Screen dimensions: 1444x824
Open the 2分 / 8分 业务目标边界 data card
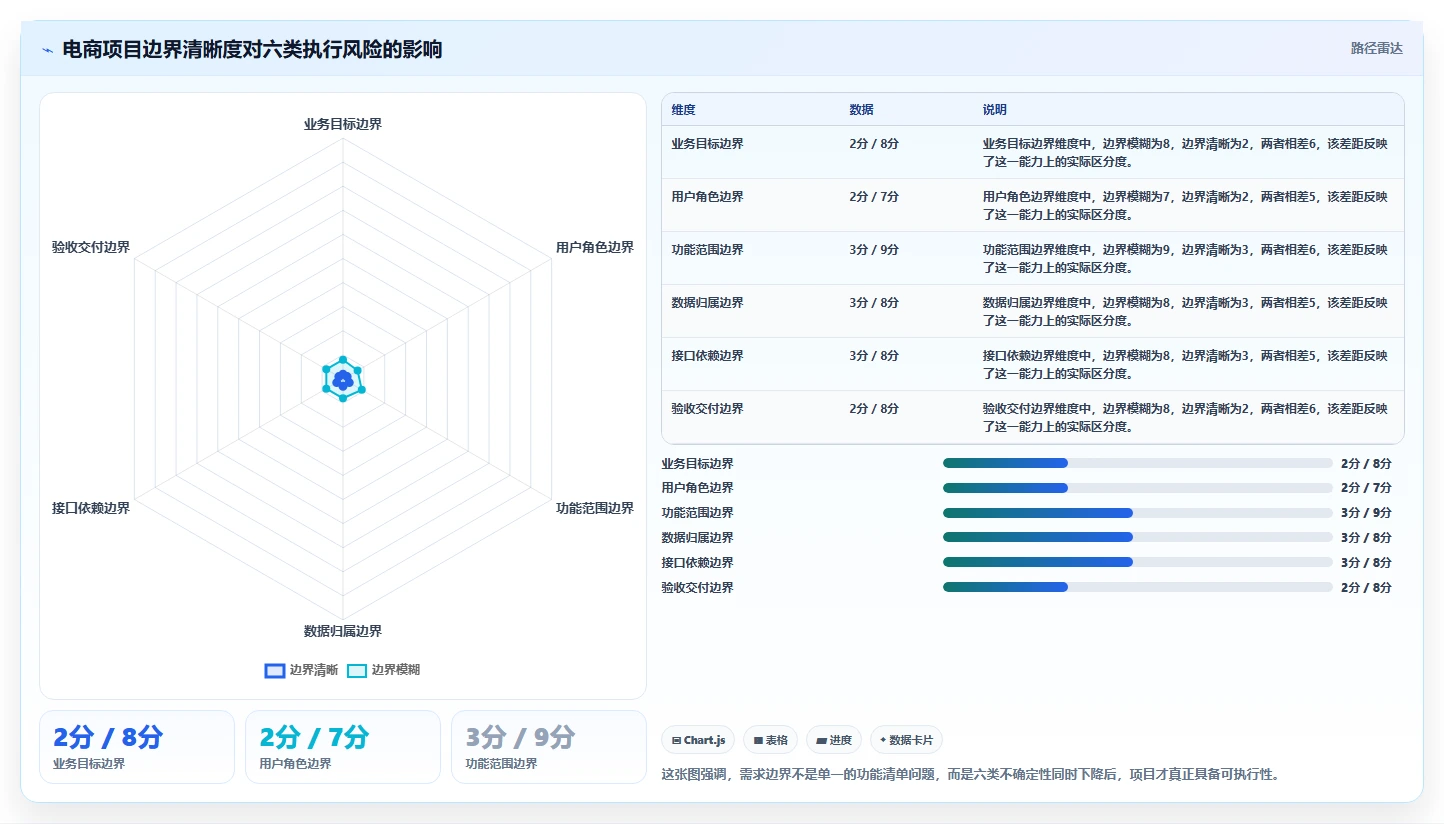pos(137,747)
